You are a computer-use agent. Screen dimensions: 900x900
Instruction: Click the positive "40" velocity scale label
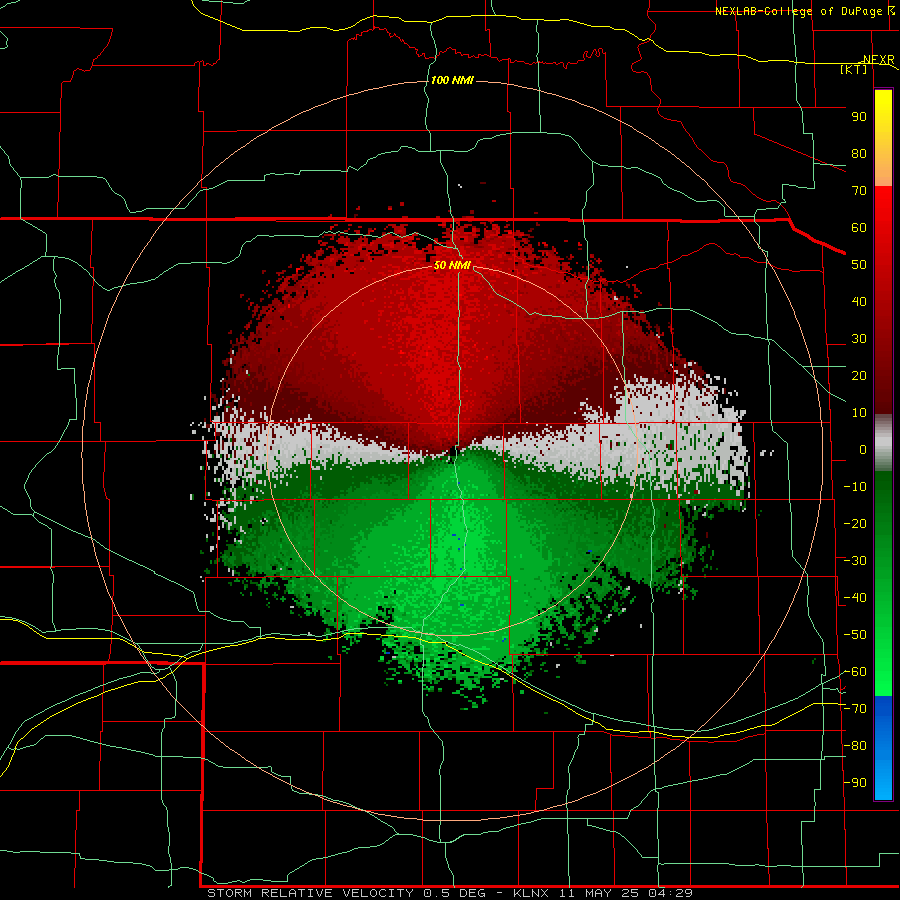tap(859, 302)
